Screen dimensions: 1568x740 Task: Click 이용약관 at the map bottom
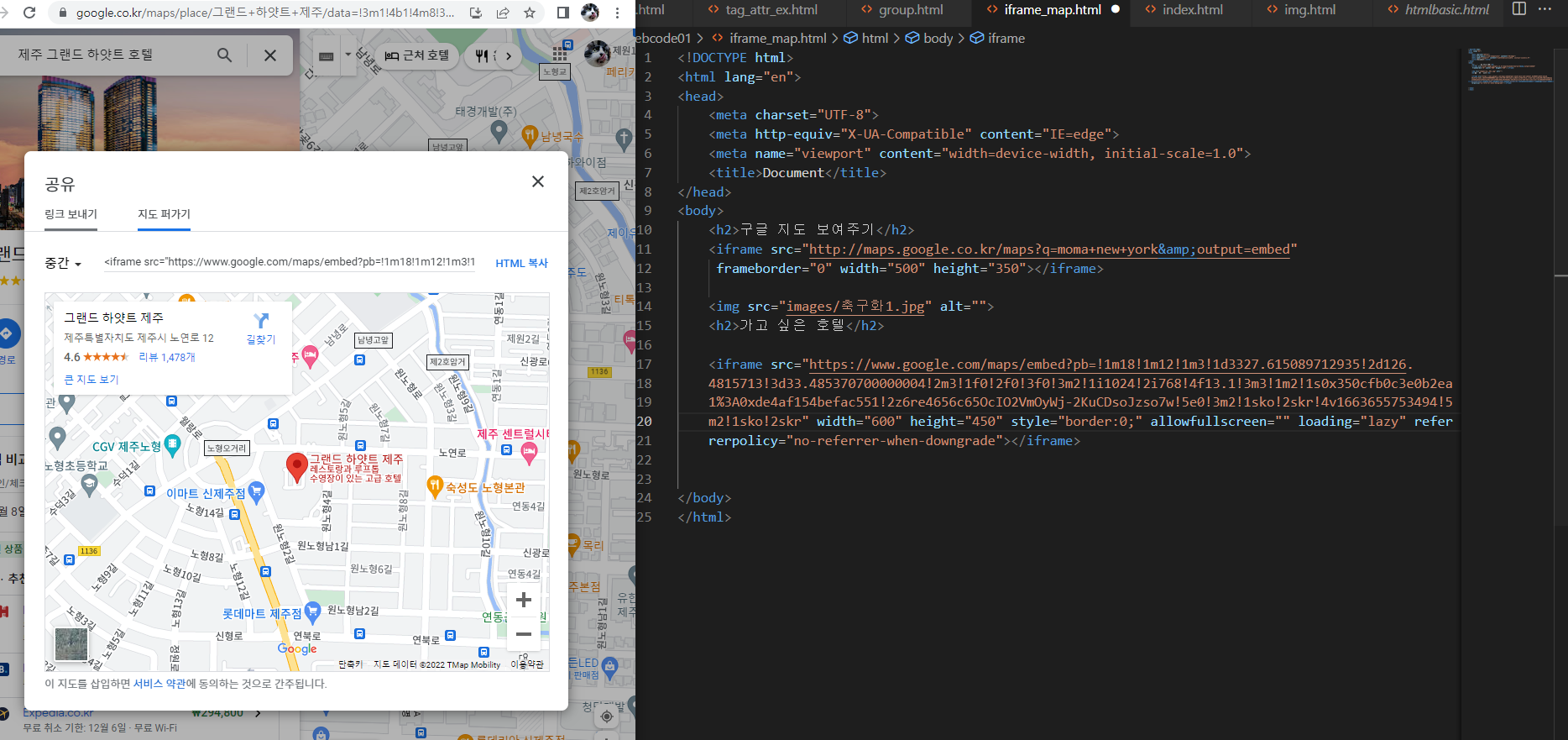pos(527,664)
